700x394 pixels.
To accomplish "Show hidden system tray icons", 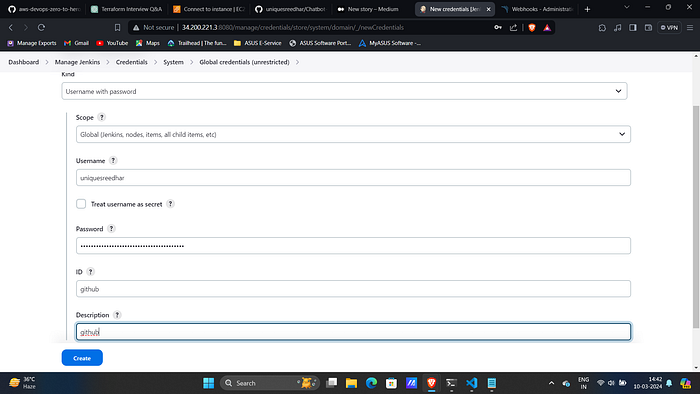I will click(551, 383).
